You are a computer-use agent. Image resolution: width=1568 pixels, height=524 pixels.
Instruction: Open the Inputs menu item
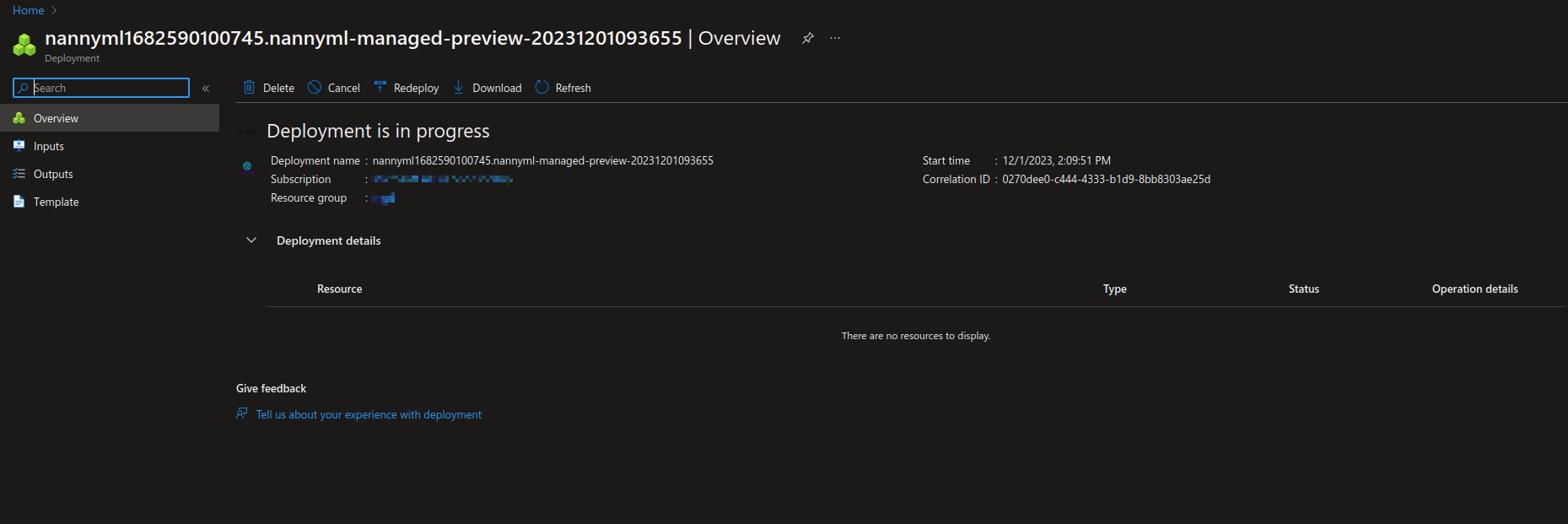pyautogui.click(x=49, y=146)
